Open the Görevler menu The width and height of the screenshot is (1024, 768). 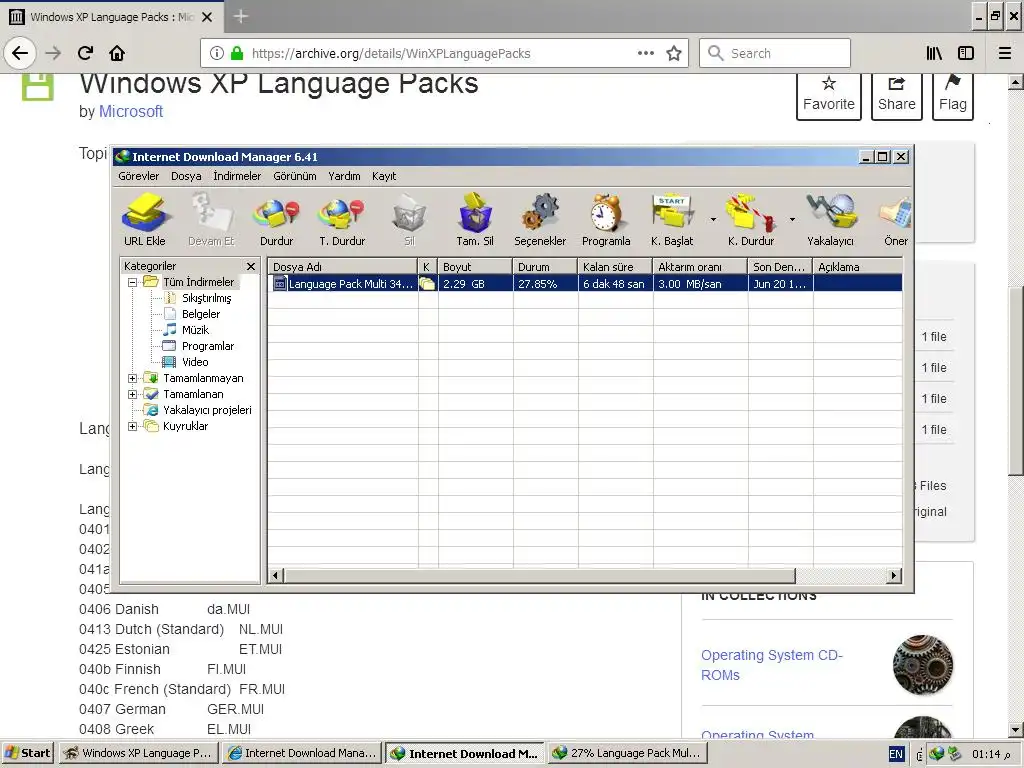click(x=138, y=176)
